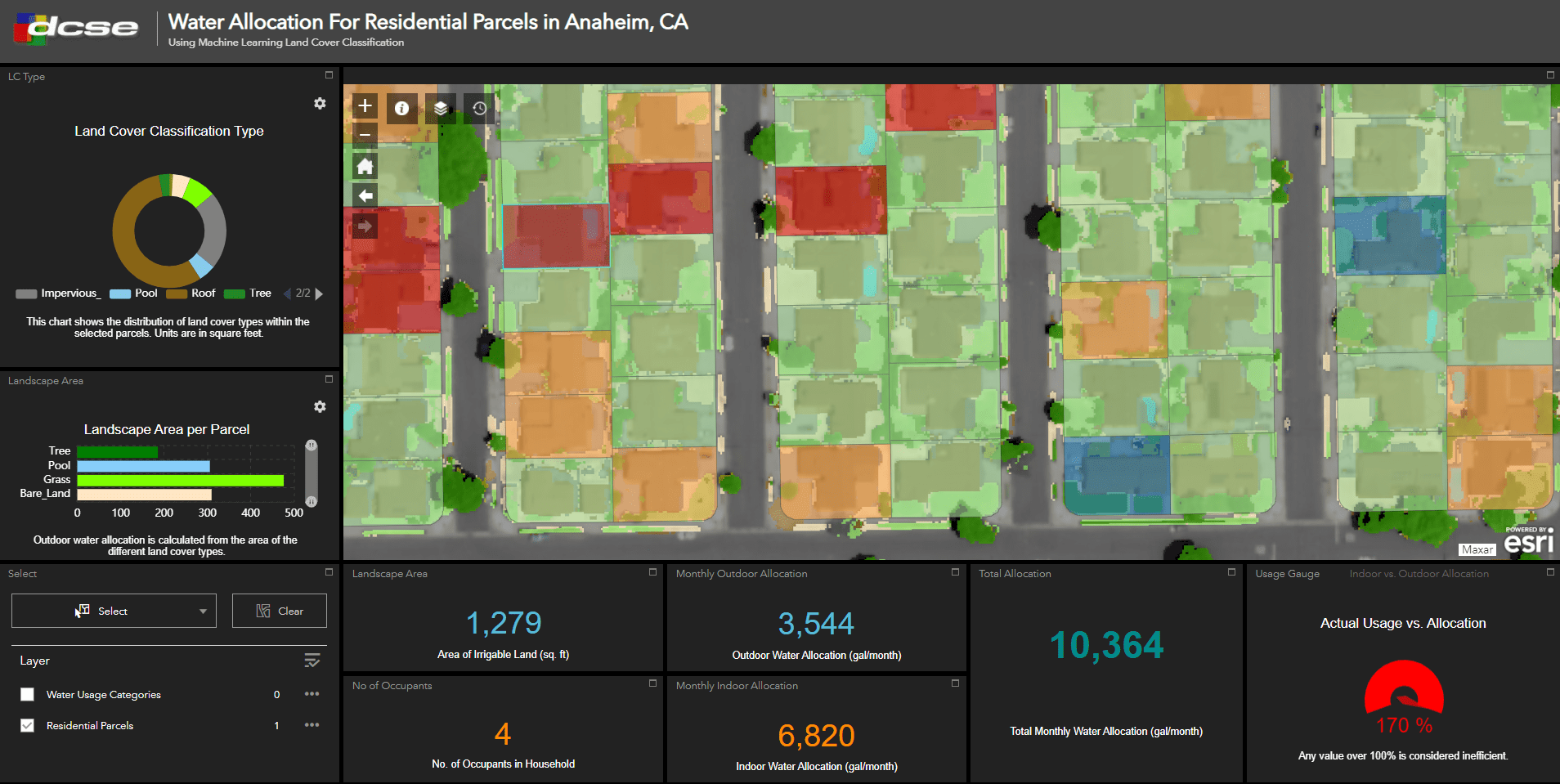Uncheck the Residential Parcels layer
Image resolution: width=1560 pixels, height=784 pixels.
coord(27,724)
